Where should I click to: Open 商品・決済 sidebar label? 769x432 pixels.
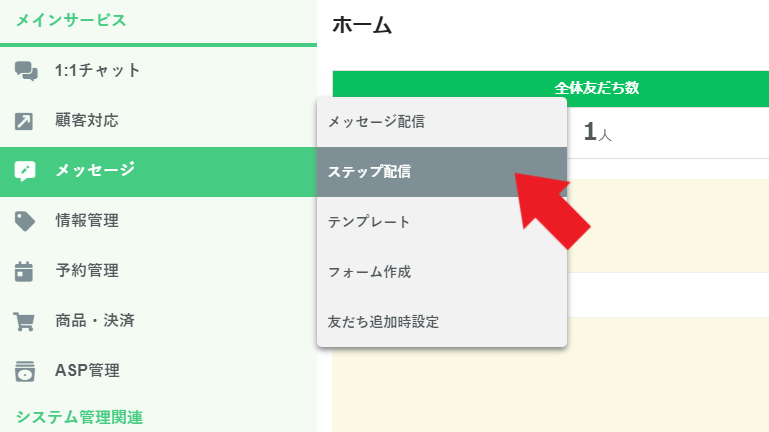[95, 321]
